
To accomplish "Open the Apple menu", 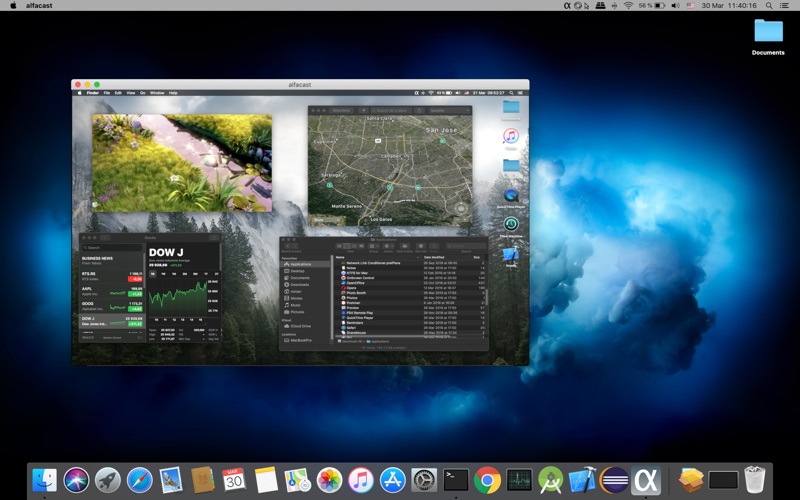I will (12, 6).
